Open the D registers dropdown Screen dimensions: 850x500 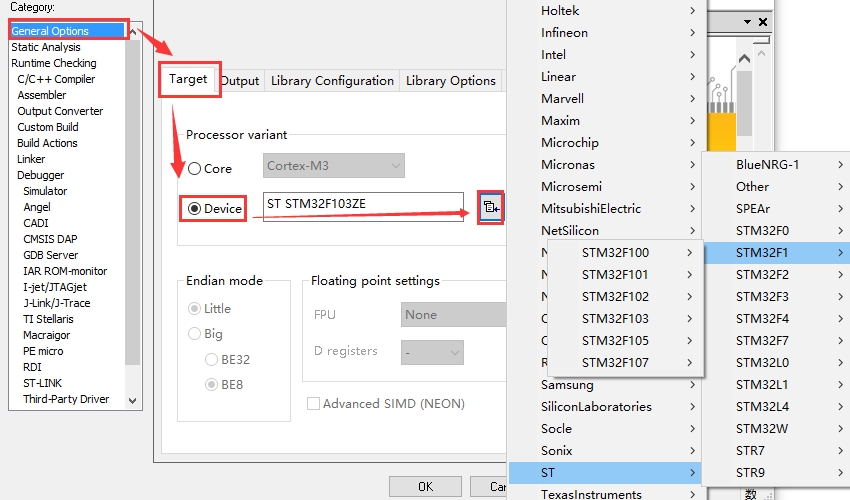point(432,352)
